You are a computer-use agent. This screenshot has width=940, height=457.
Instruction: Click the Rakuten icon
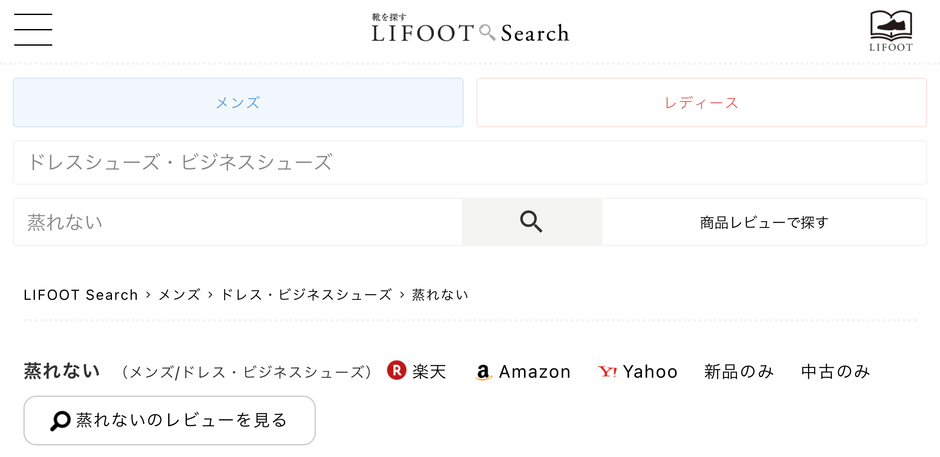click(x=397, y=371)
